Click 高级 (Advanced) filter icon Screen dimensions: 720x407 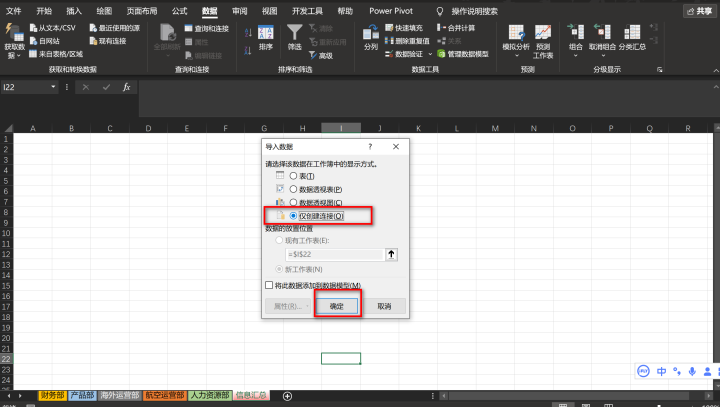click(313, 55)
